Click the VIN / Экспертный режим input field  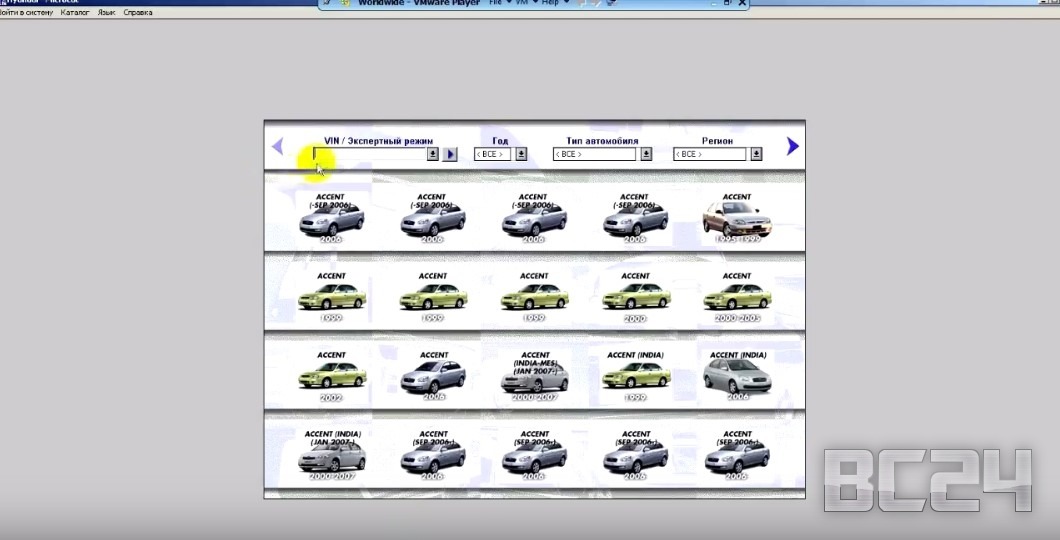tap(370, 154)
